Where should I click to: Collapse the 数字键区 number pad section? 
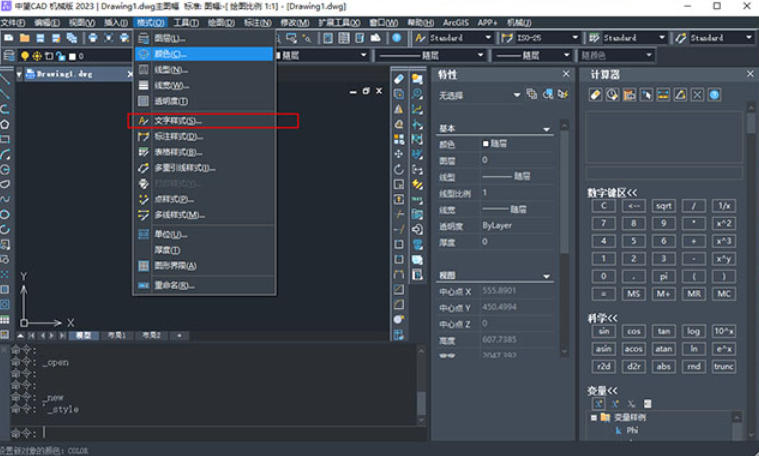(x=612, y=193)
